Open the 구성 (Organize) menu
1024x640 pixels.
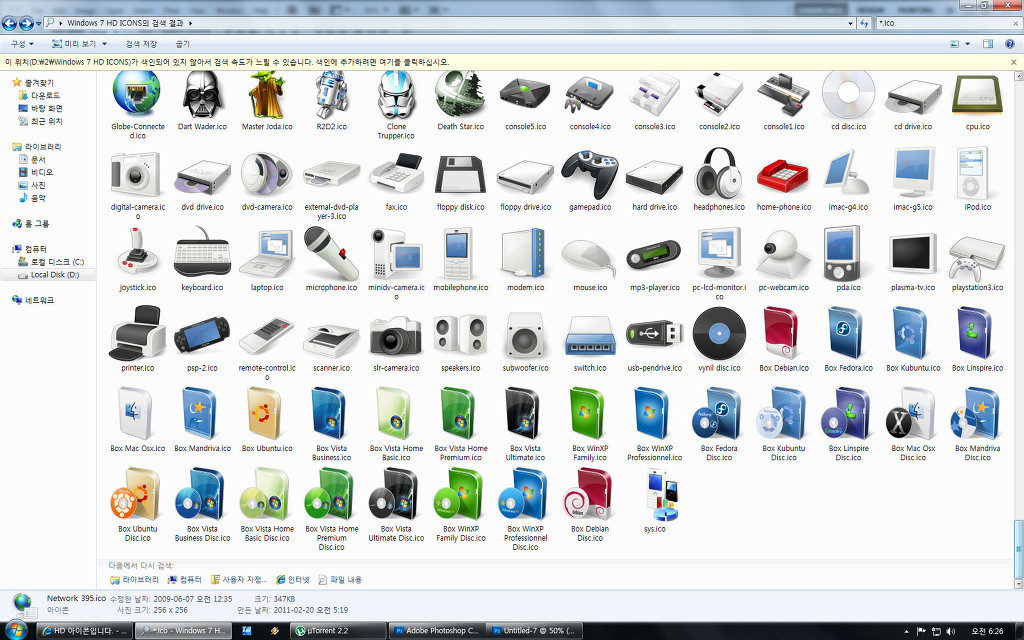[22, 44]
